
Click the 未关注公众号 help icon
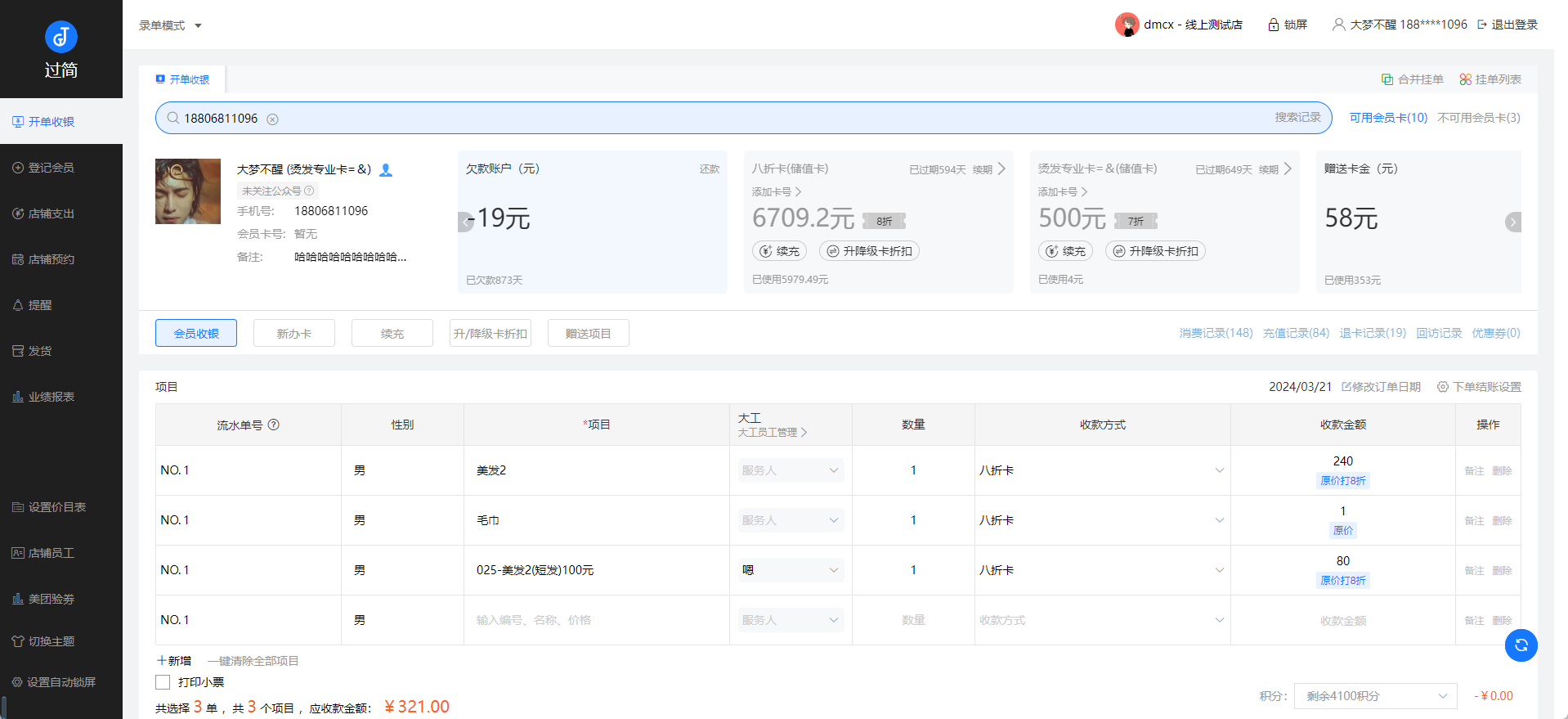click(309, 191)
